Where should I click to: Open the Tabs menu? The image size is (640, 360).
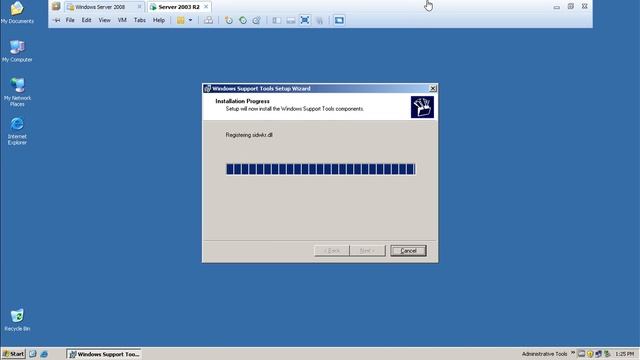point(140,20)
